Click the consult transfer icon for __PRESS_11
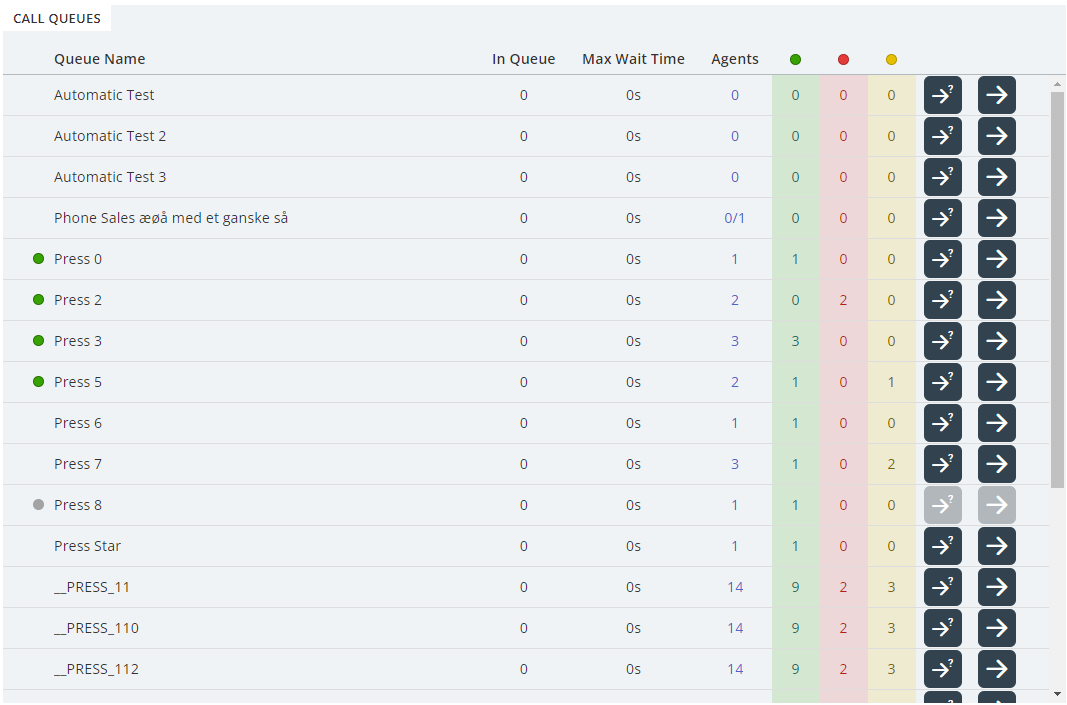This screenshot has height=705, width=1067. 942,587
